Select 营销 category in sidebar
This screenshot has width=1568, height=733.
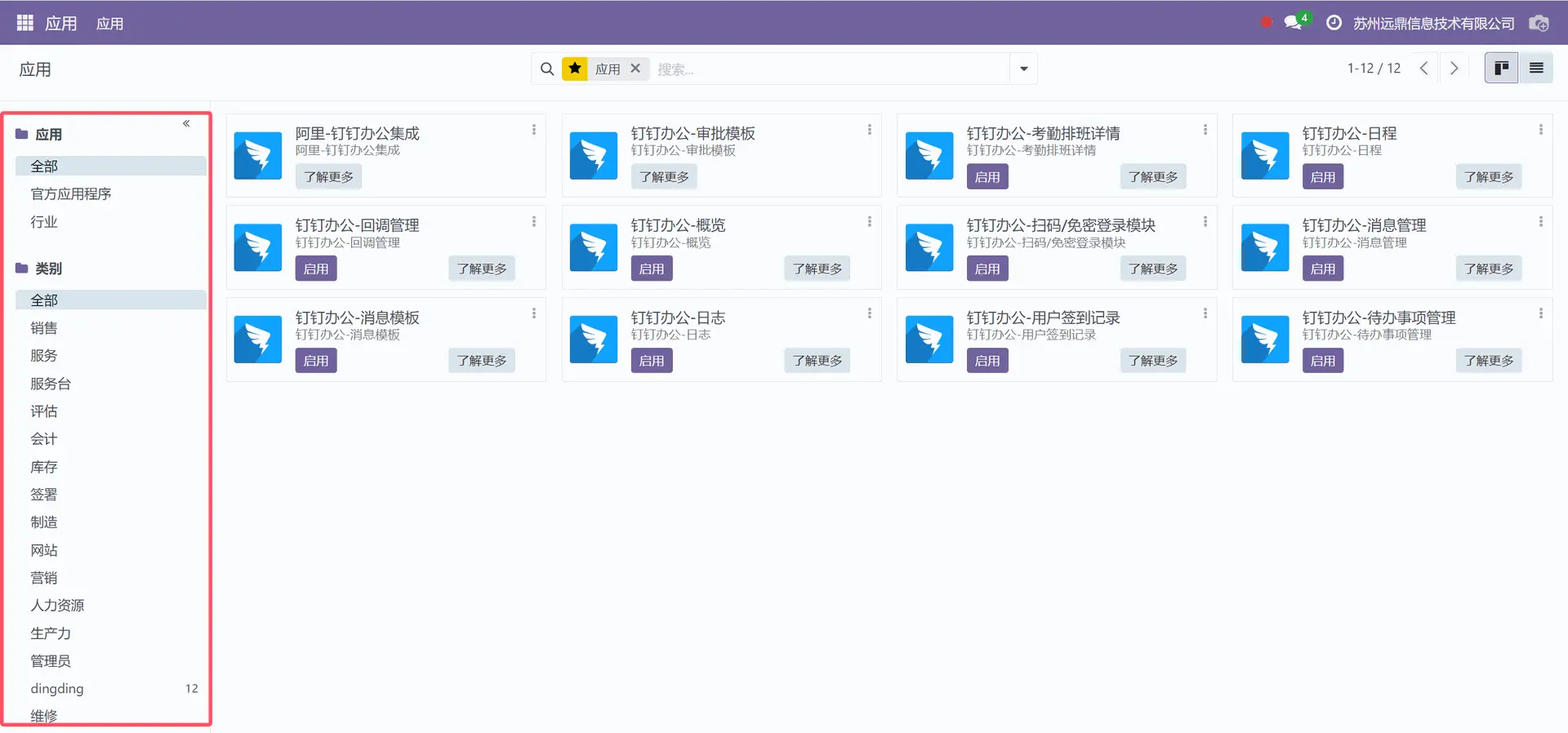[44, 578]
